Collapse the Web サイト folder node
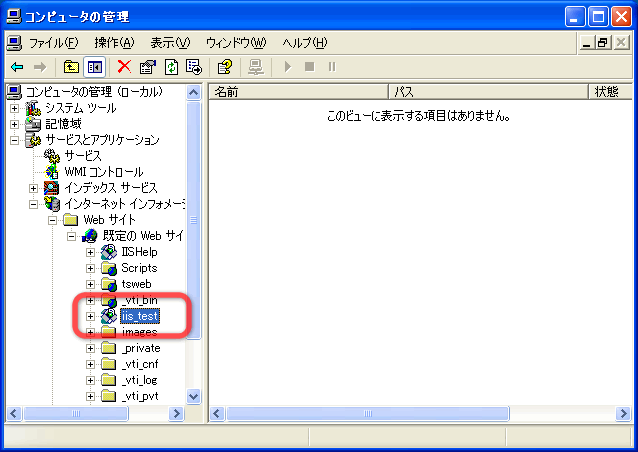 tap(52, 221)
